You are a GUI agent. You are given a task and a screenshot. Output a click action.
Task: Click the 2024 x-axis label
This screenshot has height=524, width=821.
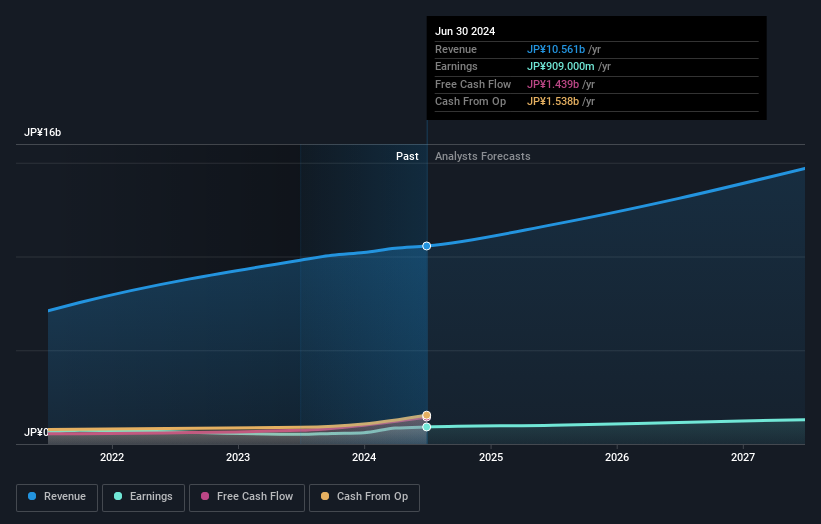coord(364,458)
